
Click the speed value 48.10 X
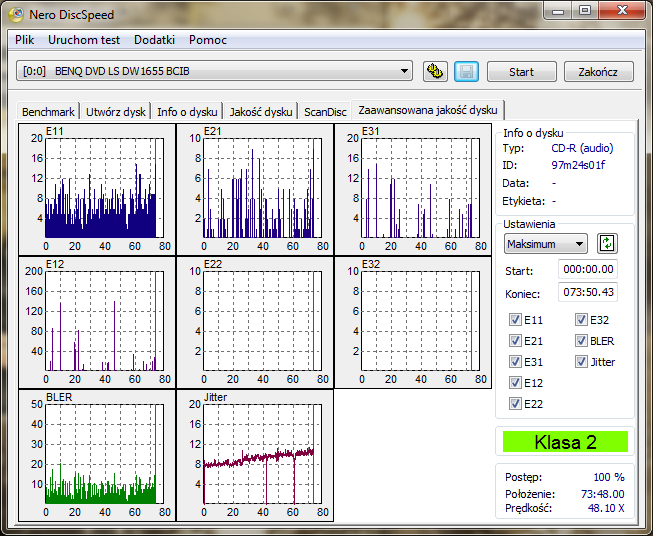pyautogui.click(x=606, y=508)
